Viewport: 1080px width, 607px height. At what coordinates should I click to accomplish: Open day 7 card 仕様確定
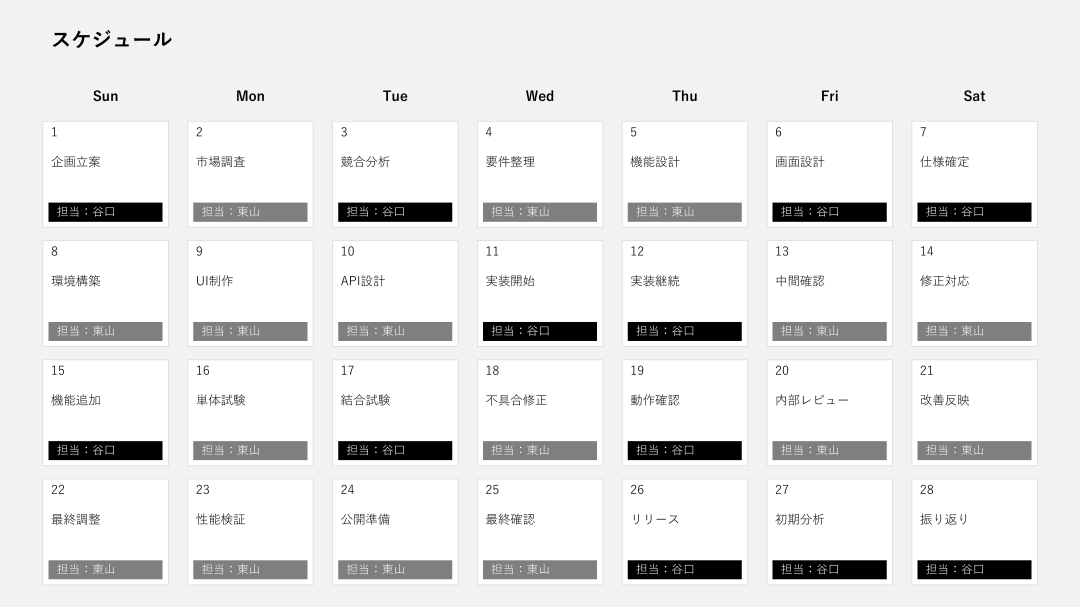pyautogui.click(x=974, y=172)
